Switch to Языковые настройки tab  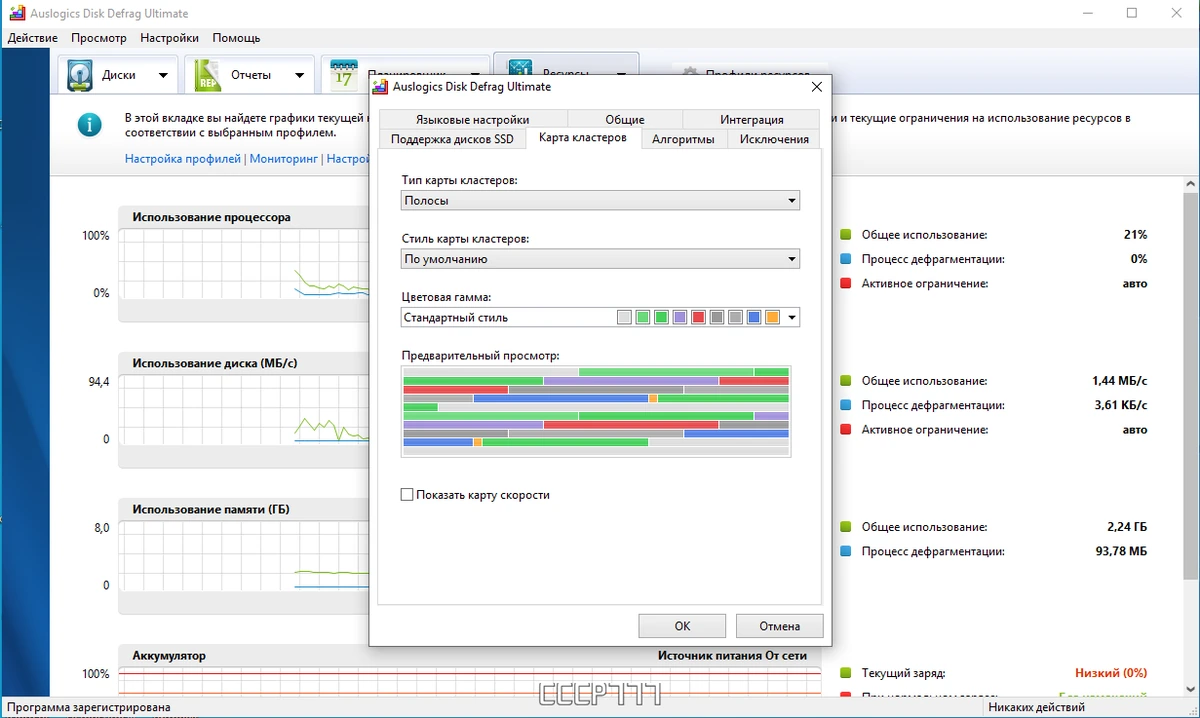click(473, 119)
